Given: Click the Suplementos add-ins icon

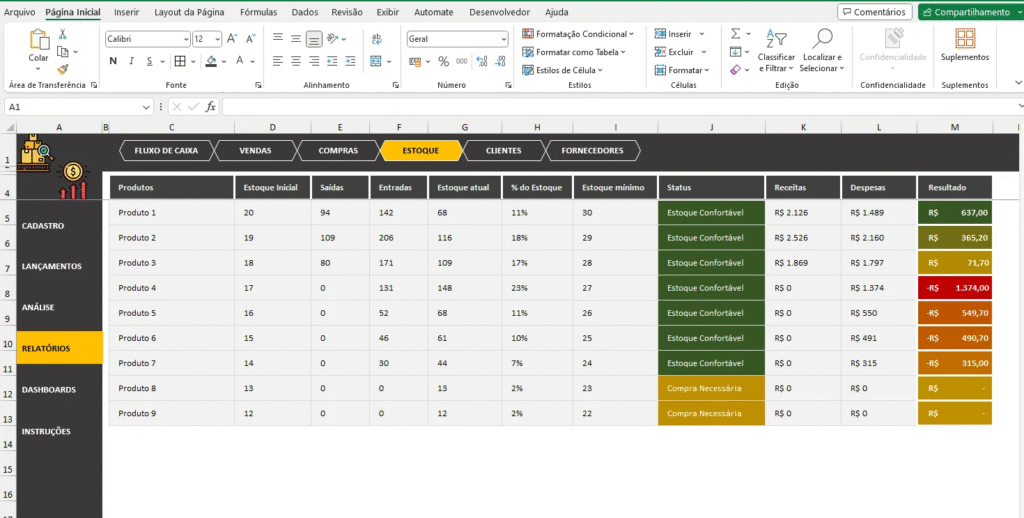Looking at the screenshot, I should tap(965, 39).
